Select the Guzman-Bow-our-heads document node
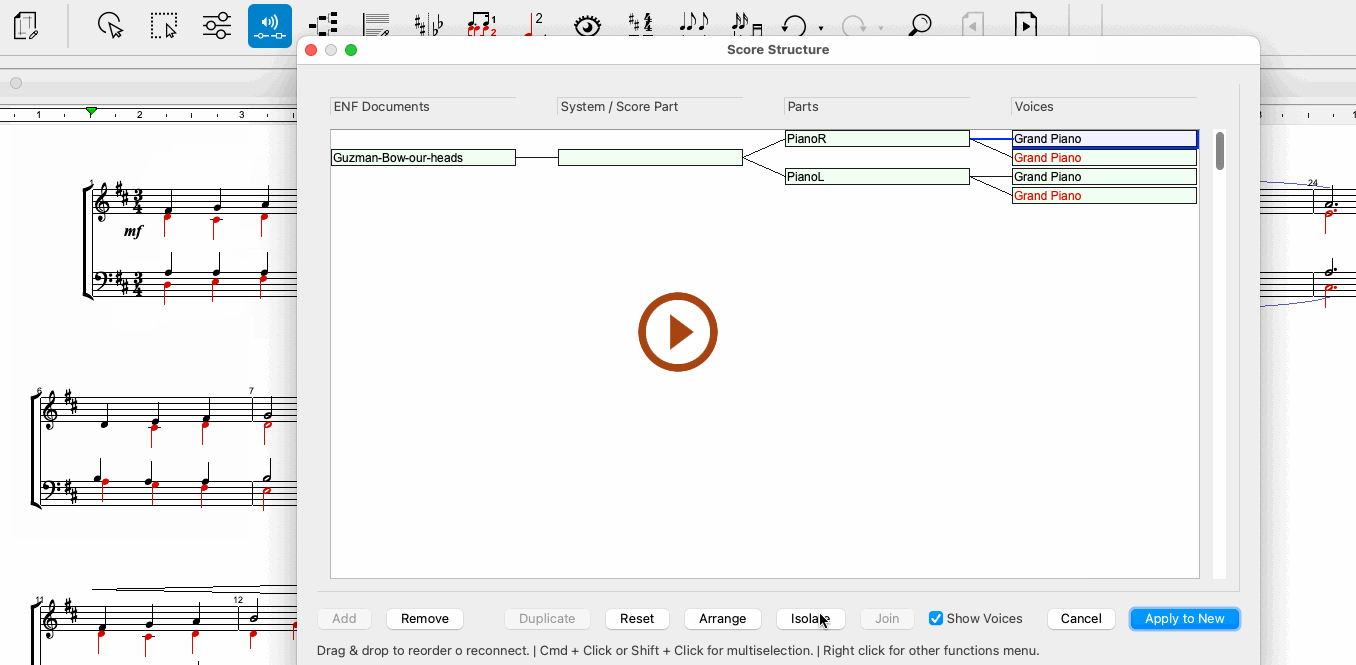Screen dimensions: 1356x665 [x=423, y=158]
